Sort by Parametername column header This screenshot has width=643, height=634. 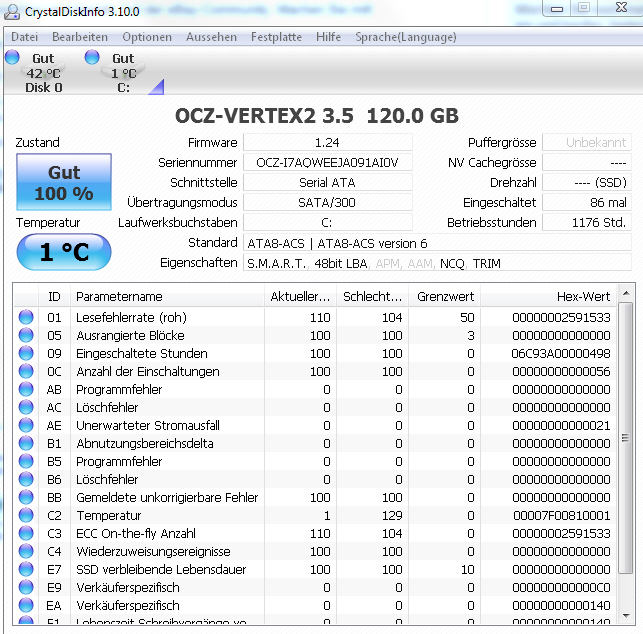(x=167, y=296)
